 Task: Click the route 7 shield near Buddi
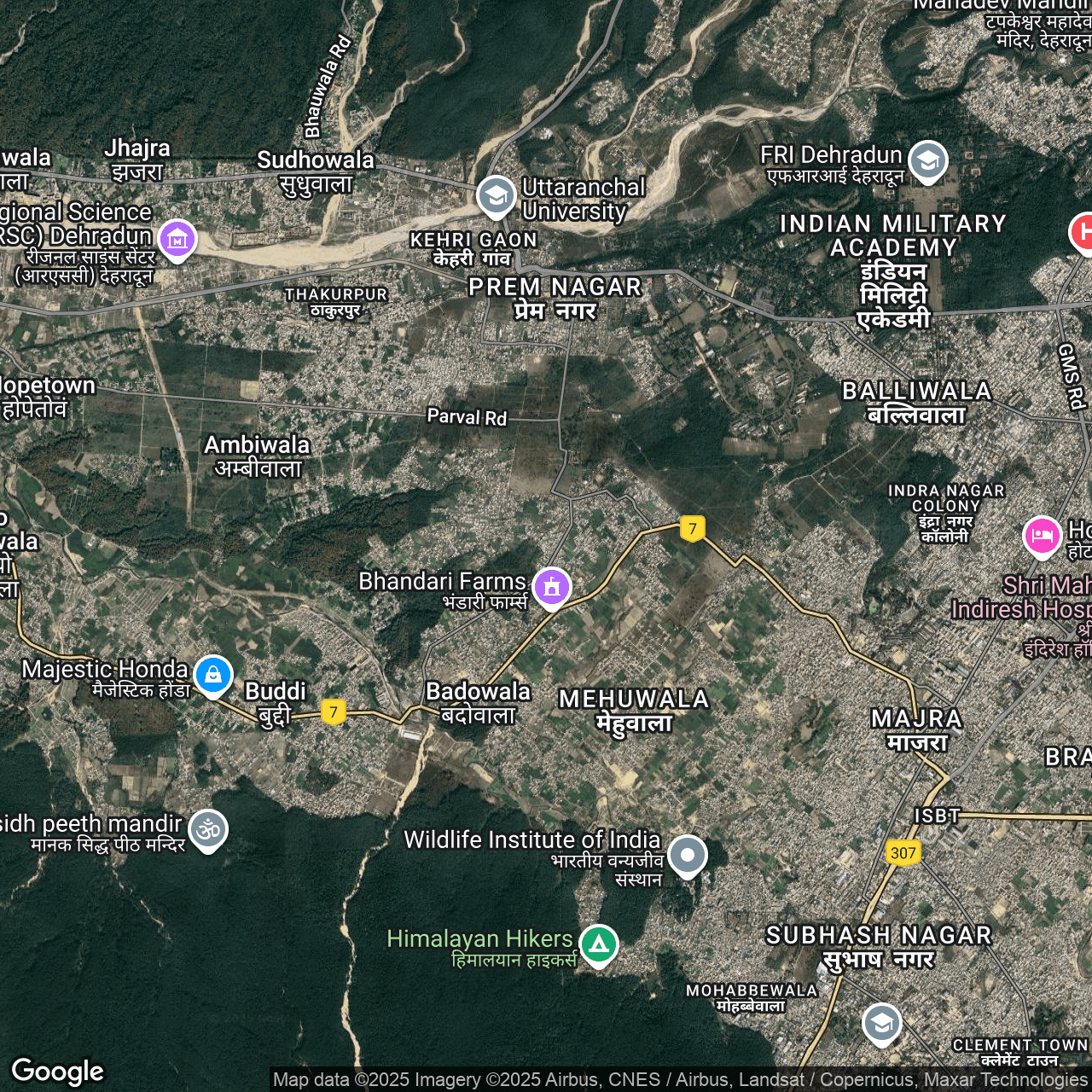(334, 712)
